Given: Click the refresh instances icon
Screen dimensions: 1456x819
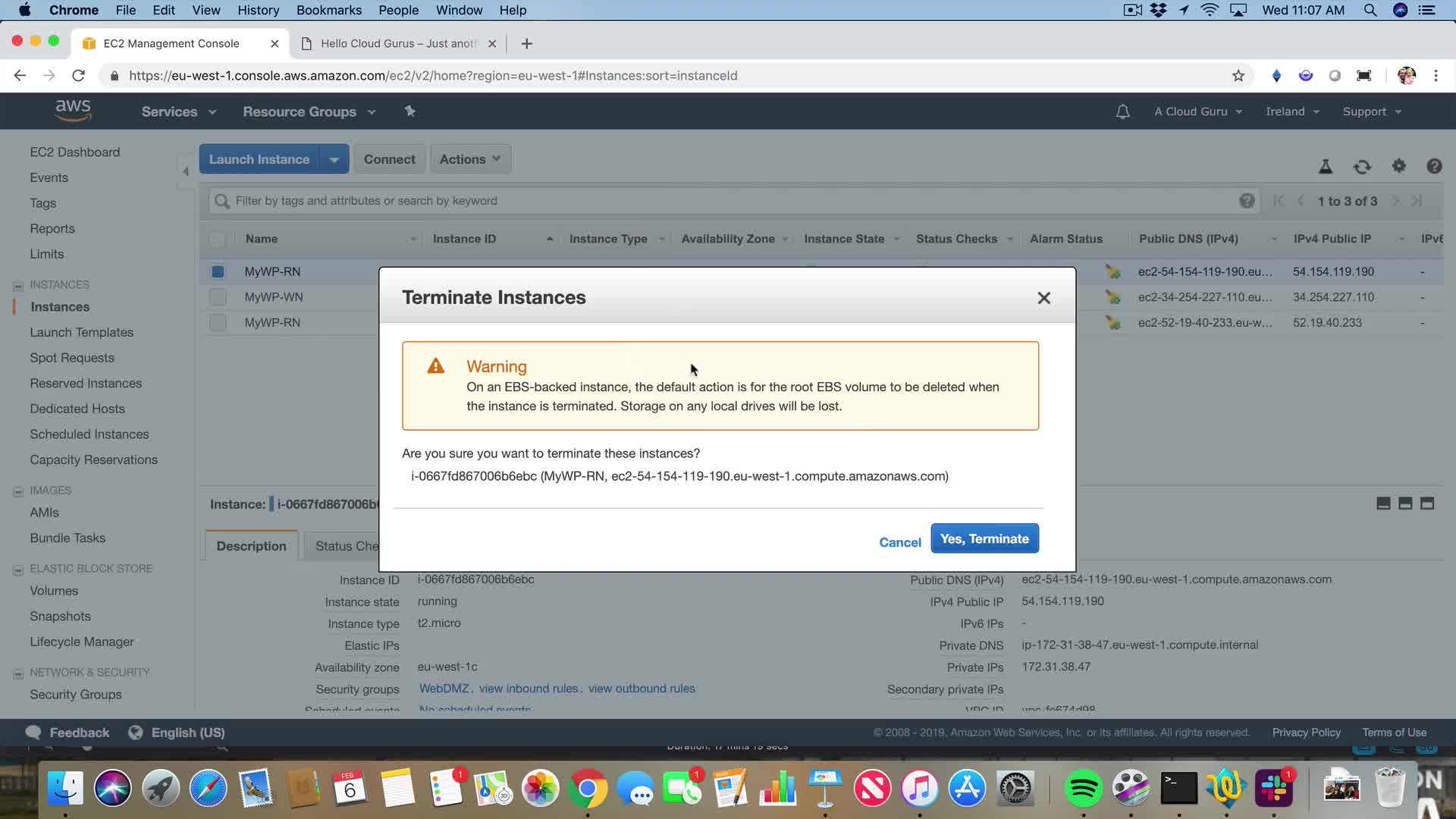Looking at the screenshot, I should (1362, 167).
